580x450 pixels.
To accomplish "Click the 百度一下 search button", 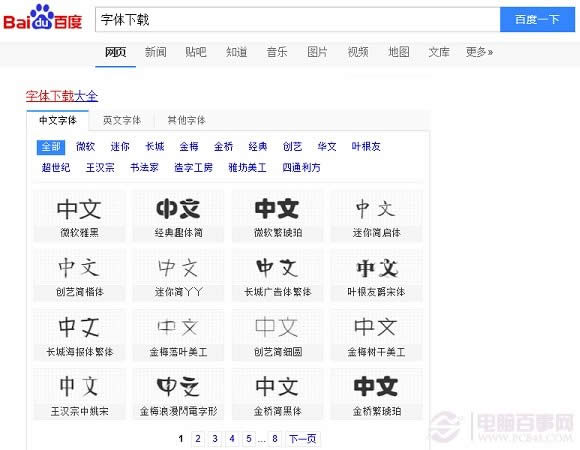I will (537, 19).
